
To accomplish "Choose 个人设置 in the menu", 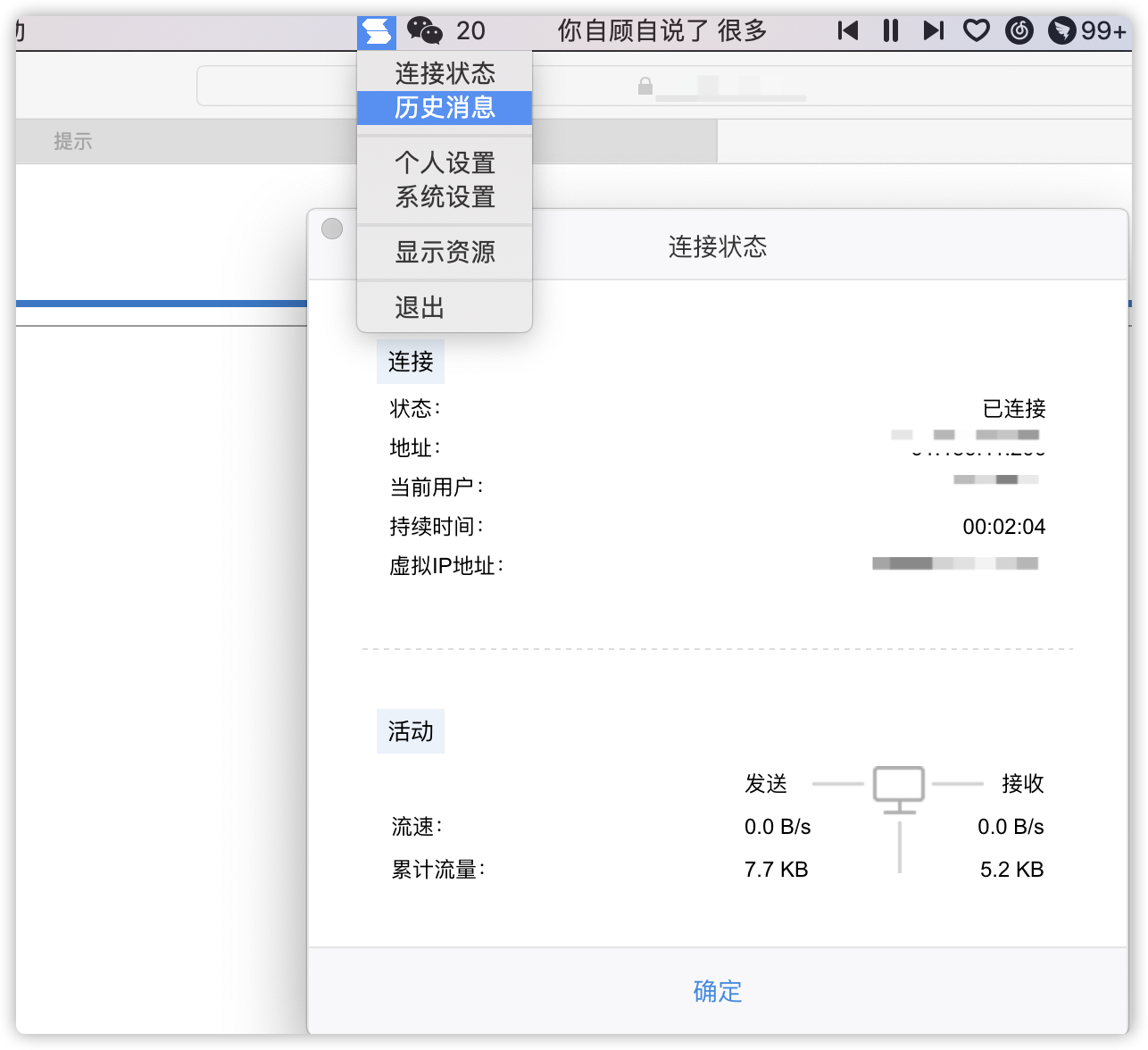I will [x=444, y=163].
